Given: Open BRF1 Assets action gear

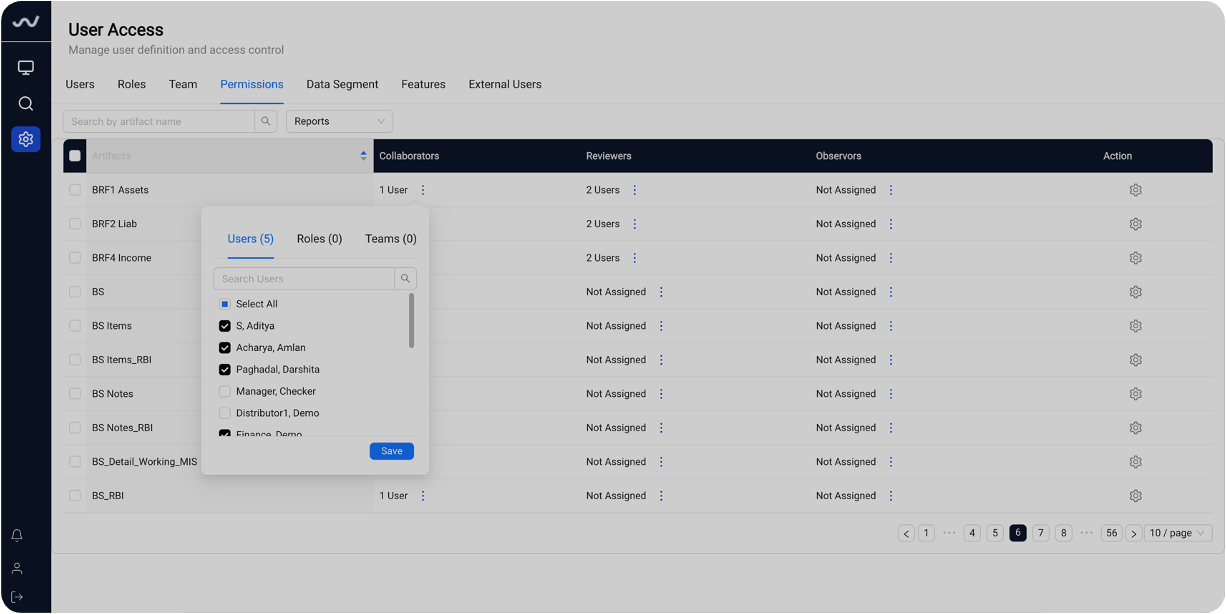Looking at the screenshot, I should (x=1136, y=190).
